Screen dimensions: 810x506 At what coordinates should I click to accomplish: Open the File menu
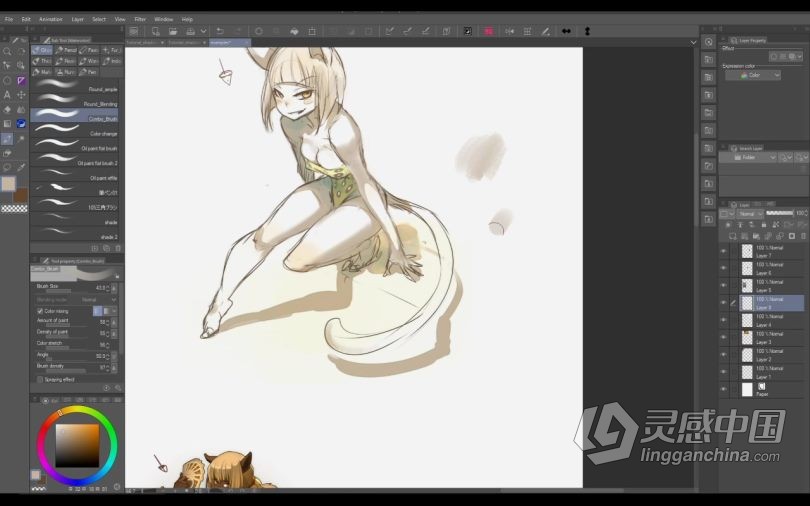pos(9,19)
